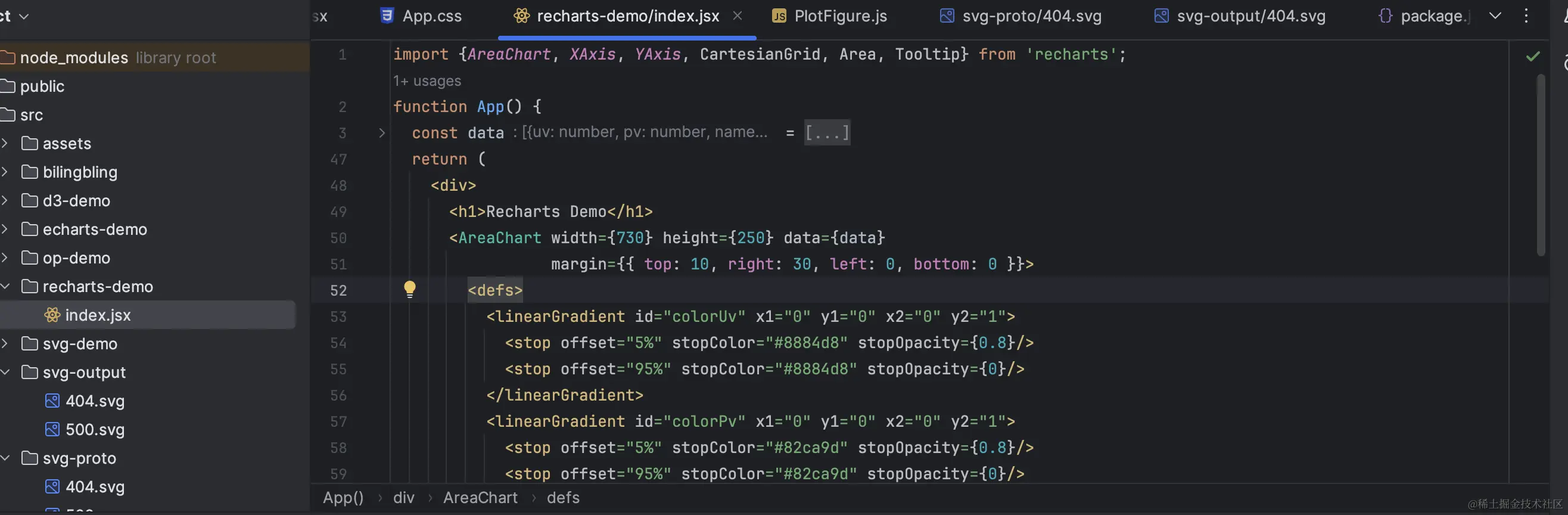The height and width of the screenshot is (515, 1568).
Task: Expand the d3-demo folder
Action: click(x=5, y=201)
